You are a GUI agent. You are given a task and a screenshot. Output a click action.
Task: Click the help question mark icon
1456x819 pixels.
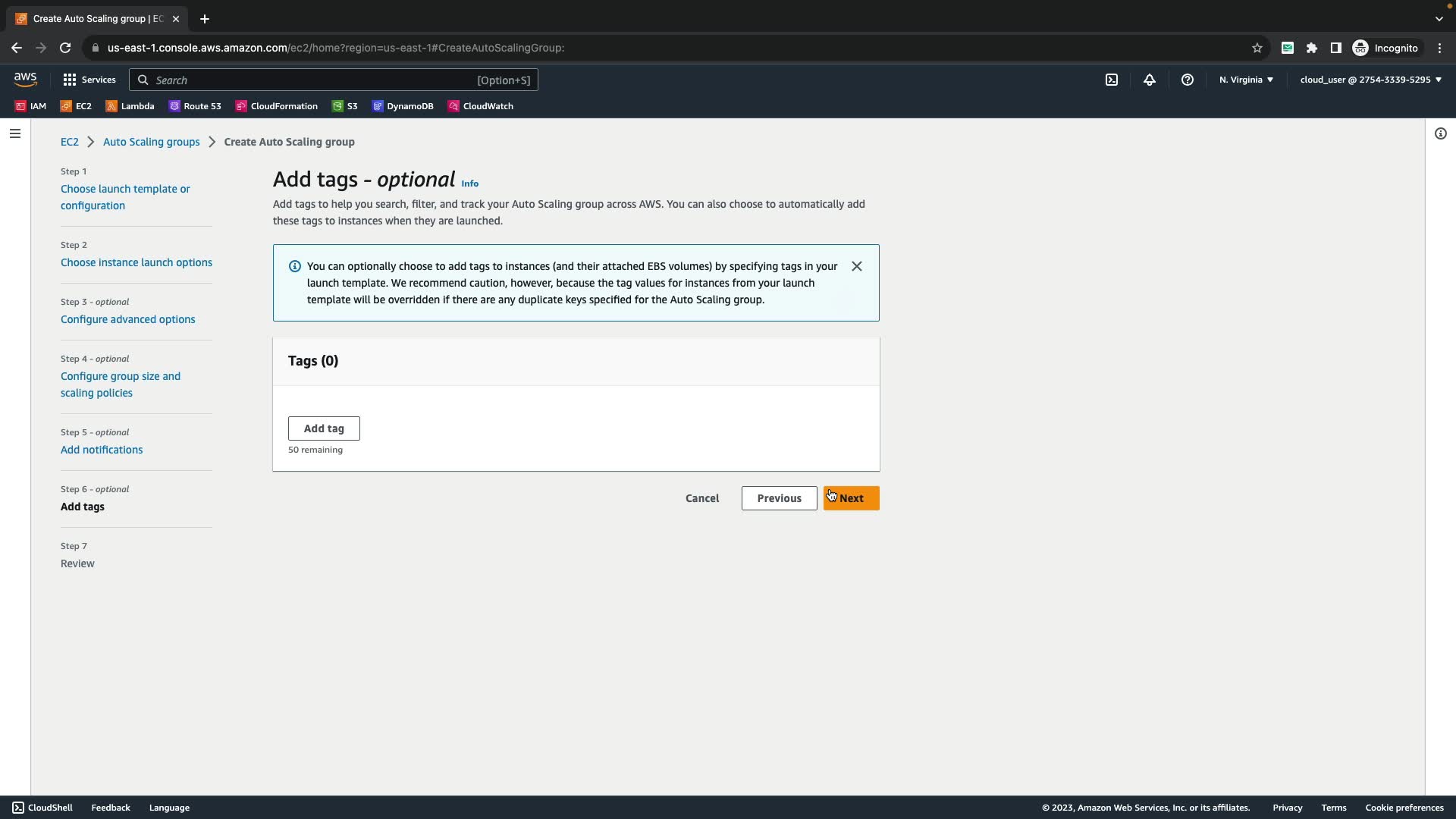(1188, 80)
